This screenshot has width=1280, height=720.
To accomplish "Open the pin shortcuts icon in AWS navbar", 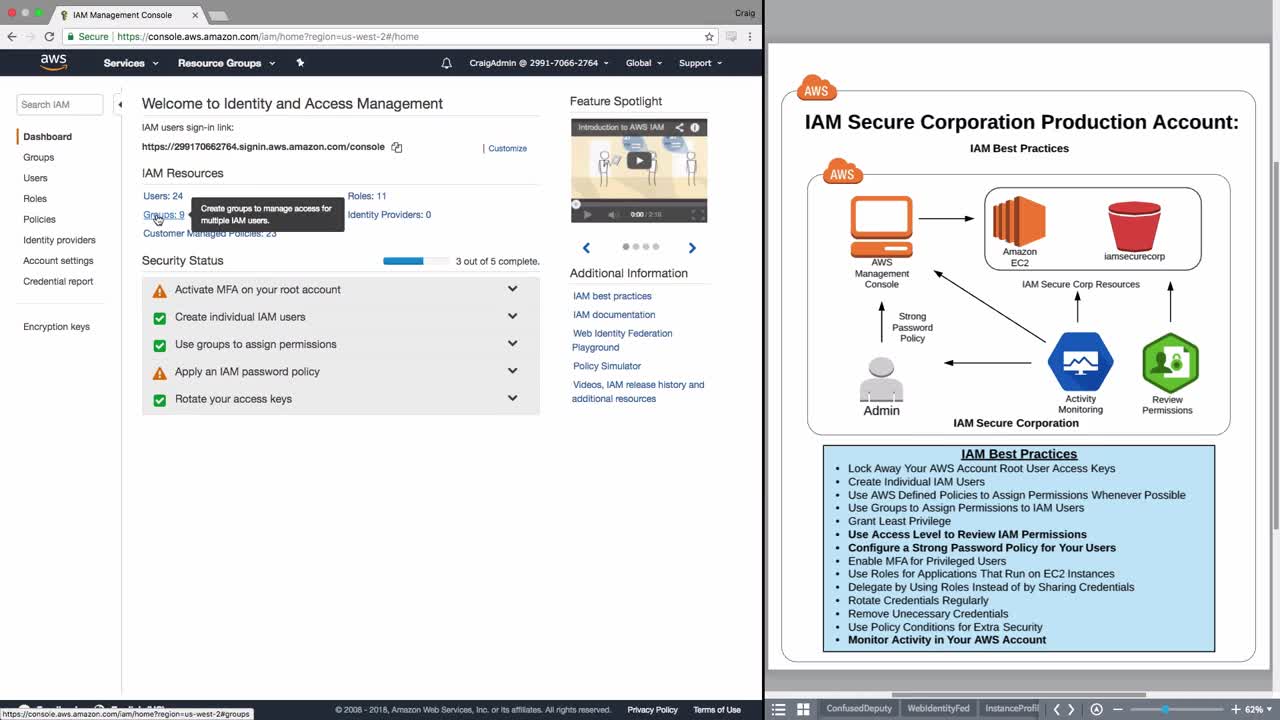I will click(x=300, y=63).
